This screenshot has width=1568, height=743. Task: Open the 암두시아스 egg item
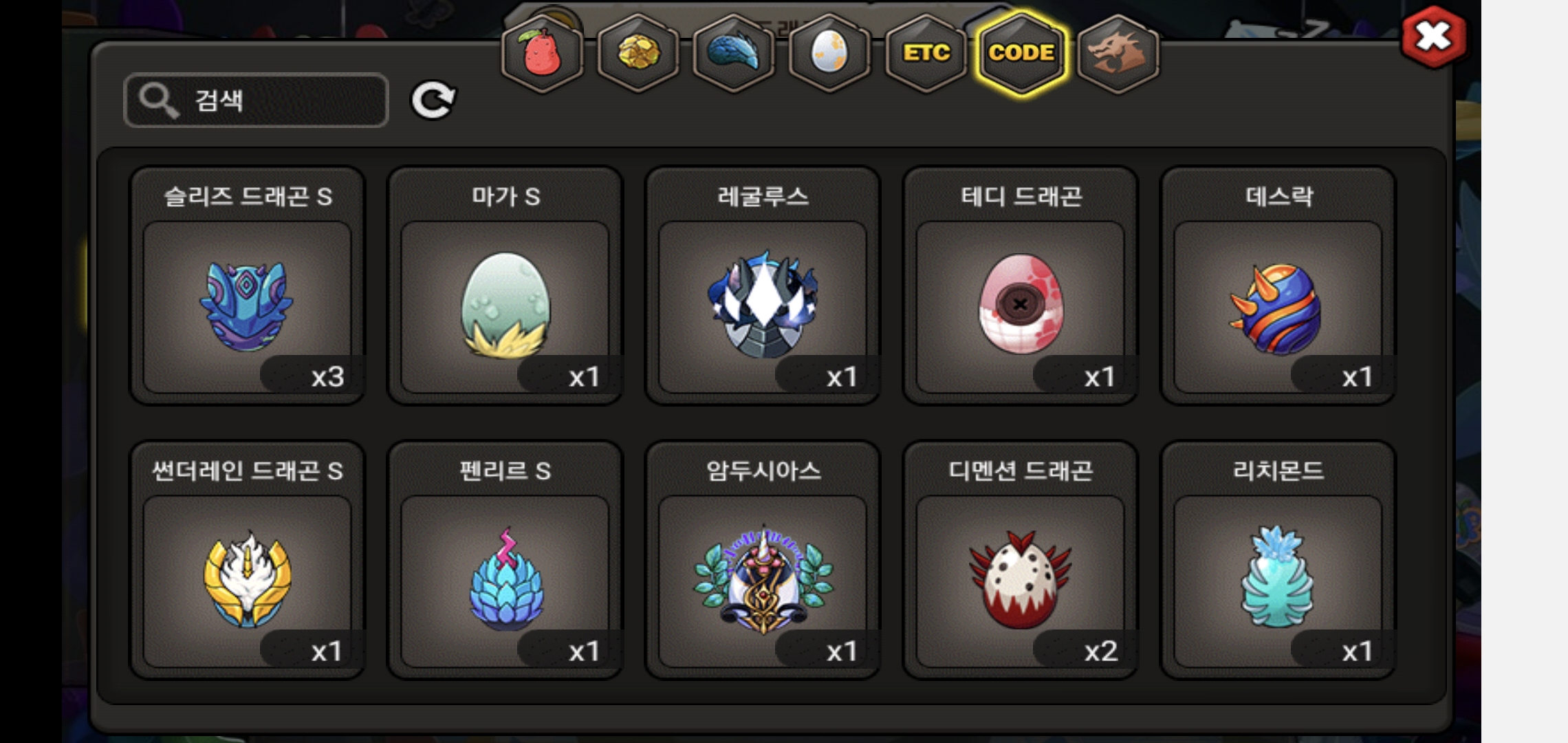[763, 560]
